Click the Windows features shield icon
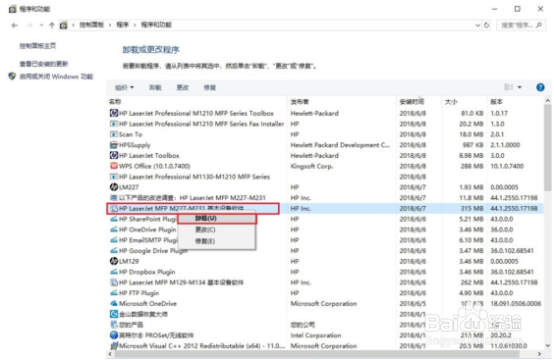 (x=12, y=76)
